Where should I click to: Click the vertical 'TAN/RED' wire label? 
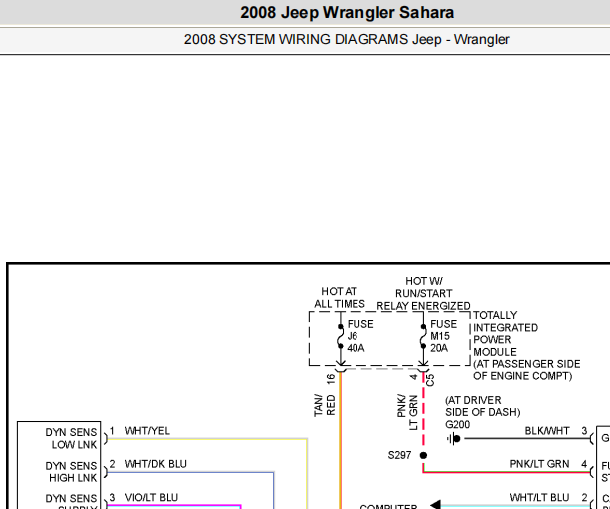[324, 405]
